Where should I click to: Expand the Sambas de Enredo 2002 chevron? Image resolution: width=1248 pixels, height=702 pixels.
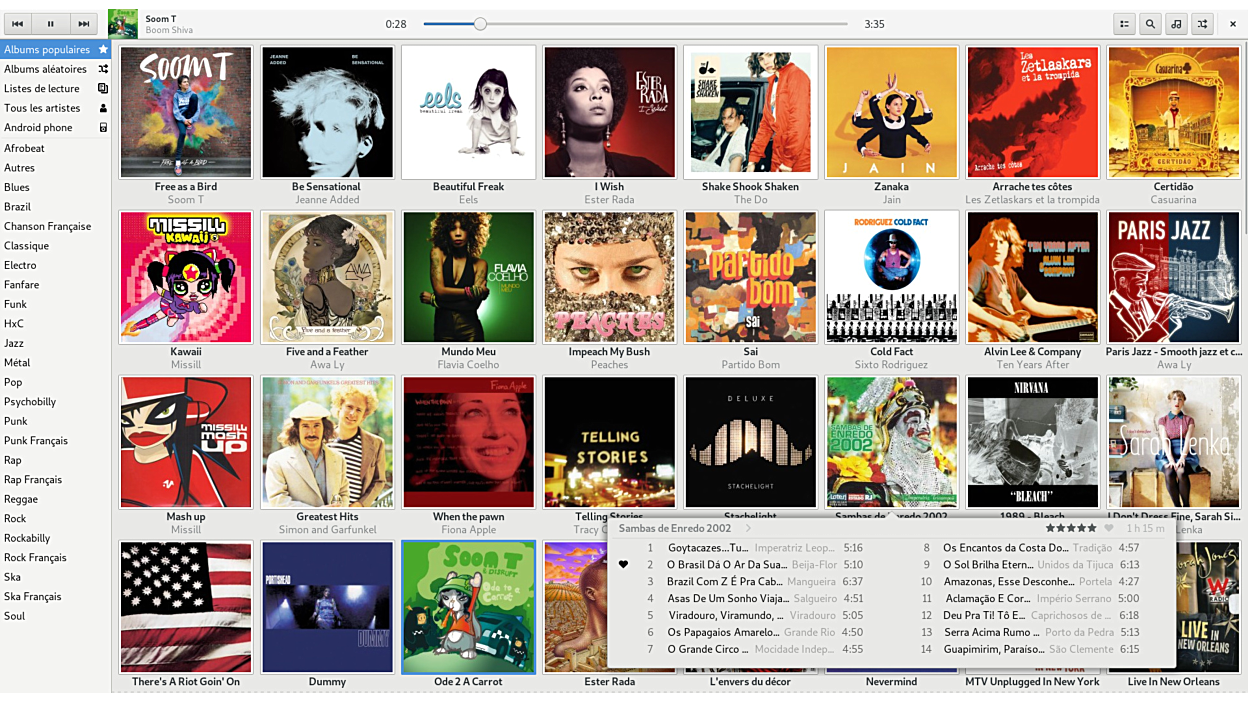pyautogui.click(x=747, y=528)
